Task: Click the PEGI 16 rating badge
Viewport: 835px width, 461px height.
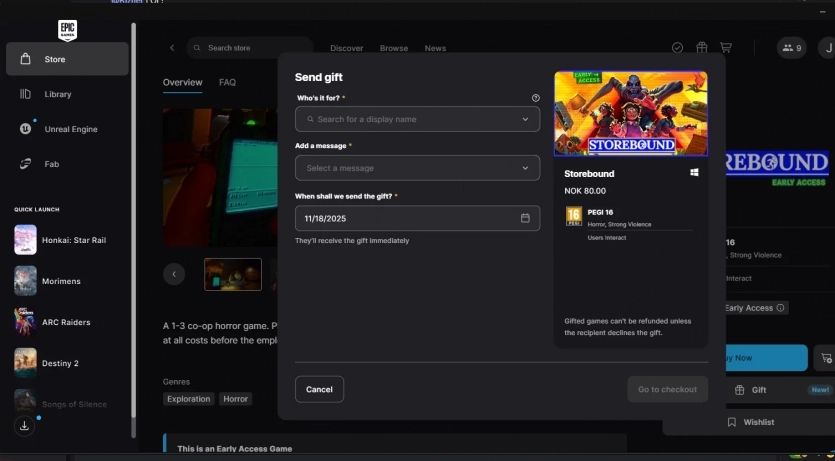Action: coord(574,217)
